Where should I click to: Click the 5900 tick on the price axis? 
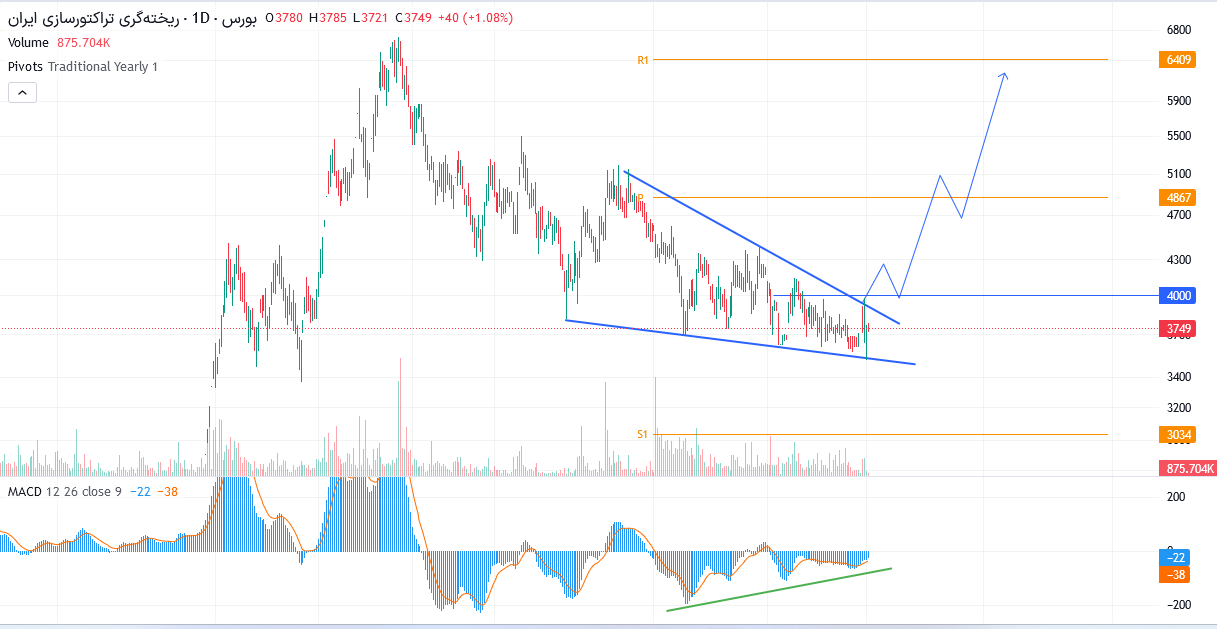(1179, 101)
